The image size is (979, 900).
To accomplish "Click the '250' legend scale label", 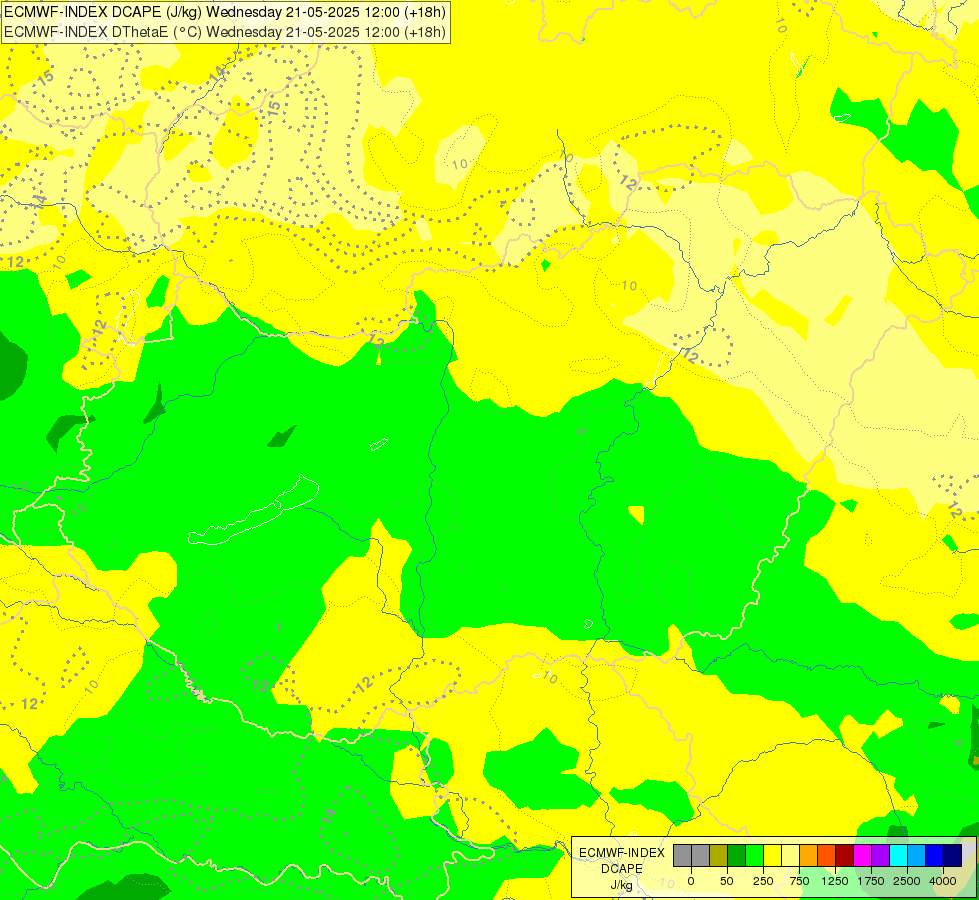I will point(763,881).
